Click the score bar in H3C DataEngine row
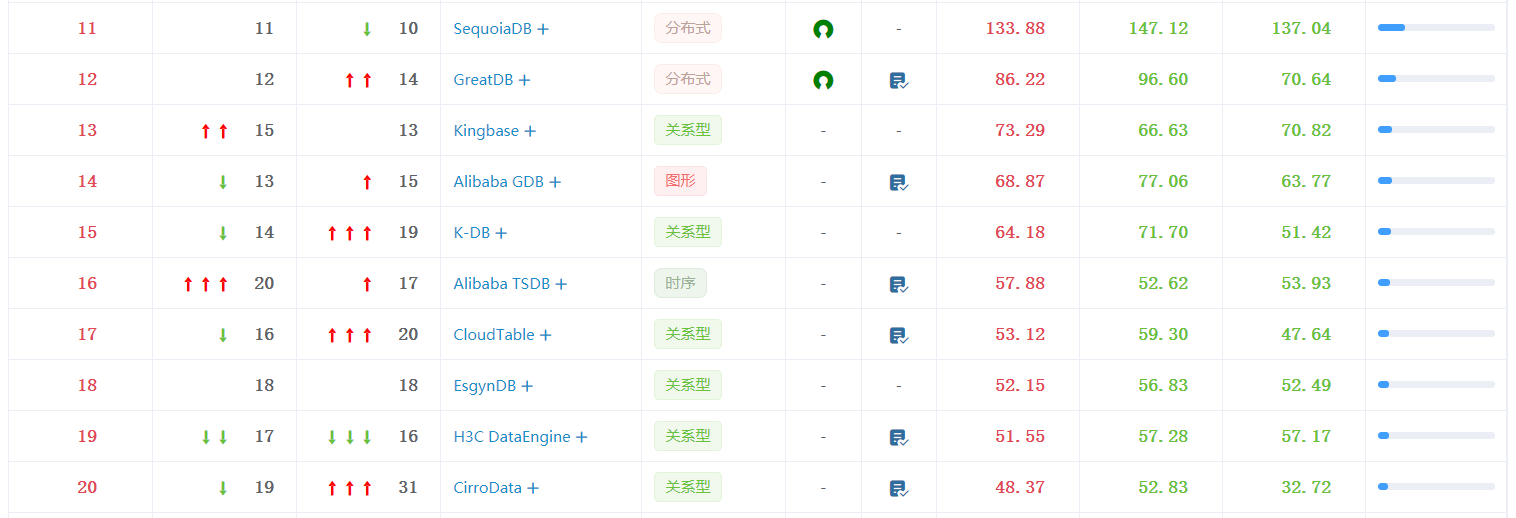Viewport: 1516px width, 518px height. [x=1436, y=436]
